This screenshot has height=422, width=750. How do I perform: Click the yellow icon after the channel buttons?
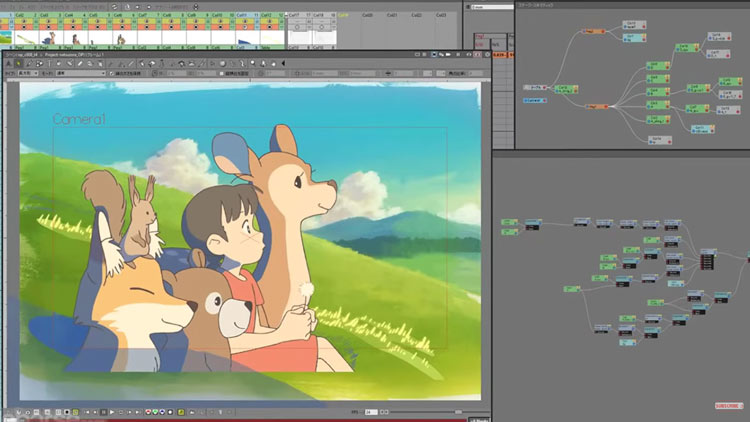[180, 412]
